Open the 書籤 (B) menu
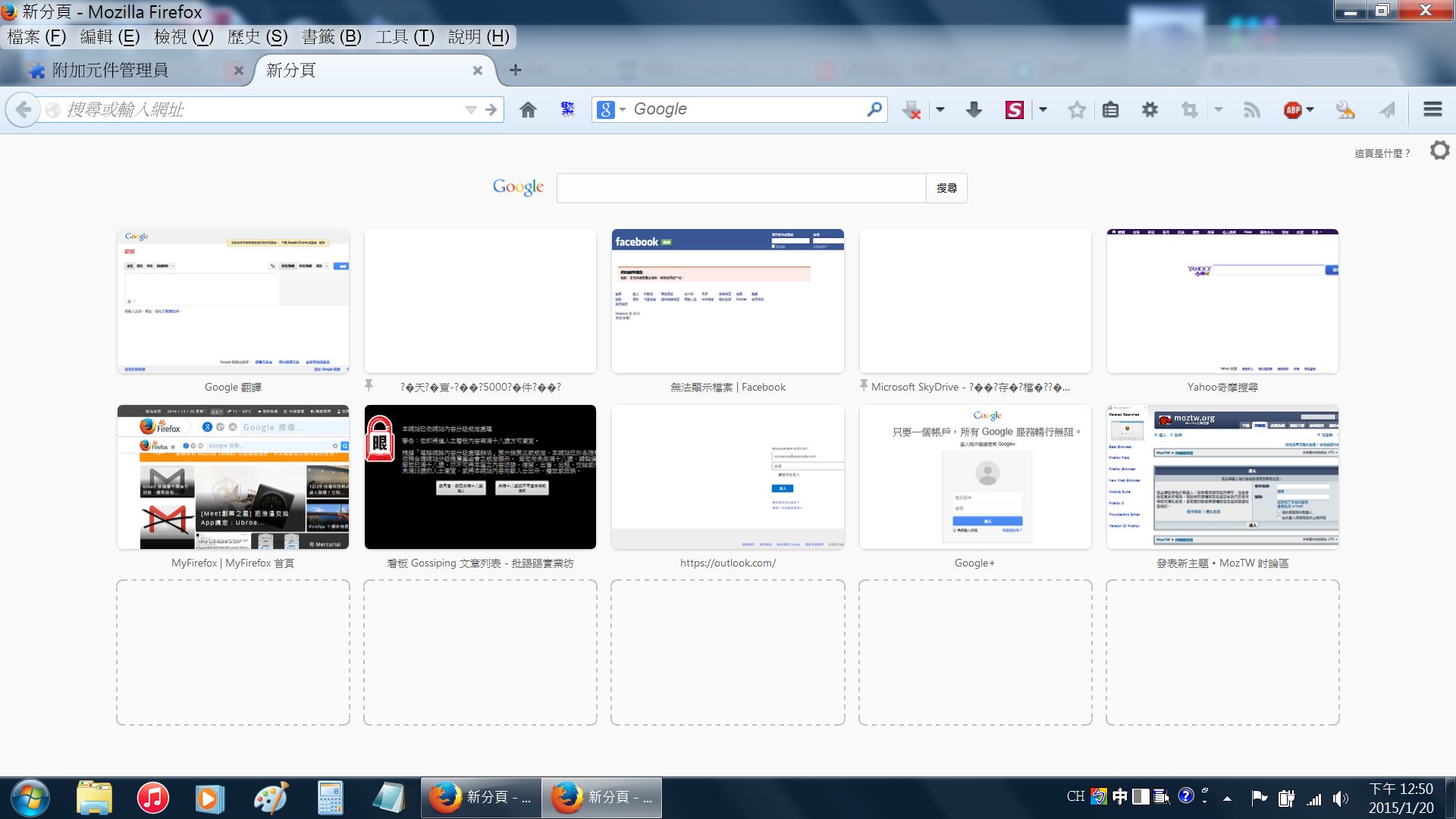Screen dimensions: 1456x819 pyautogui.click(x=331, y=36)
